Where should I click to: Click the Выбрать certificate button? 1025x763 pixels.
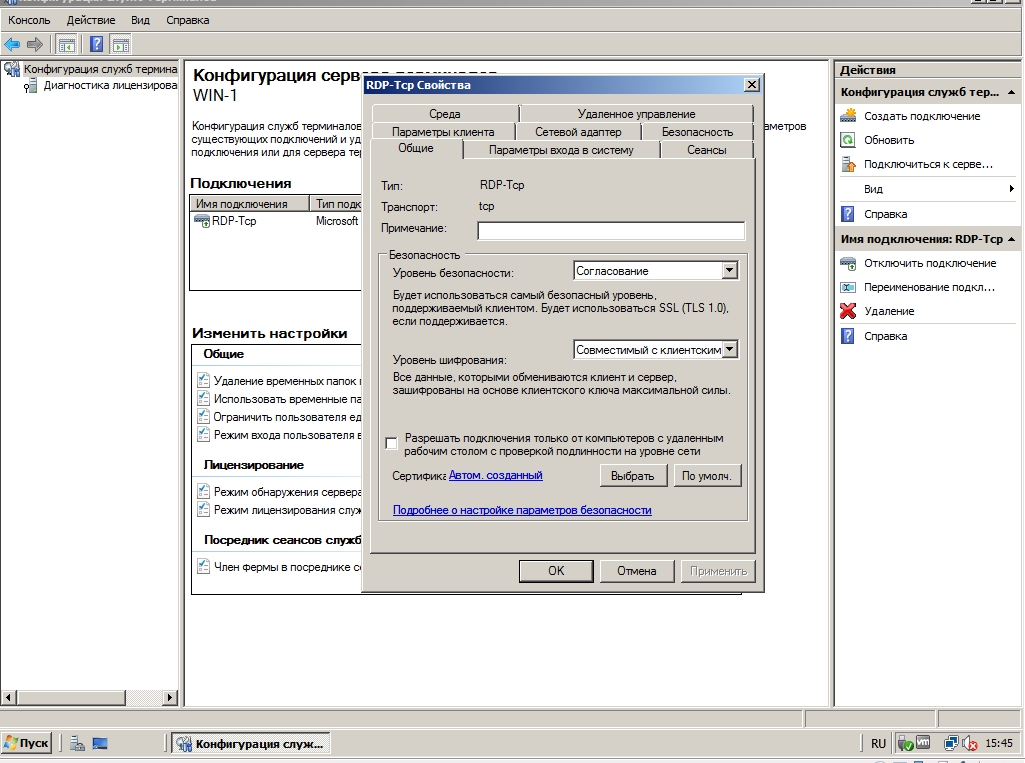click(632, 476)
